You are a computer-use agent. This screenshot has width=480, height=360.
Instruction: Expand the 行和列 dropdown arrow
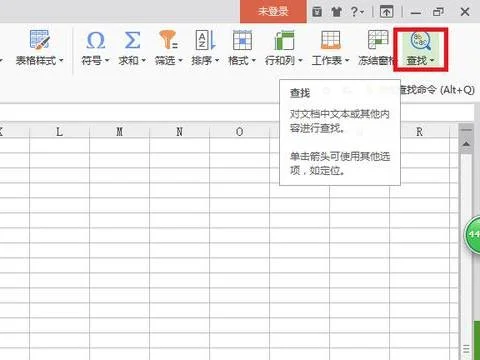click(300, 61)
